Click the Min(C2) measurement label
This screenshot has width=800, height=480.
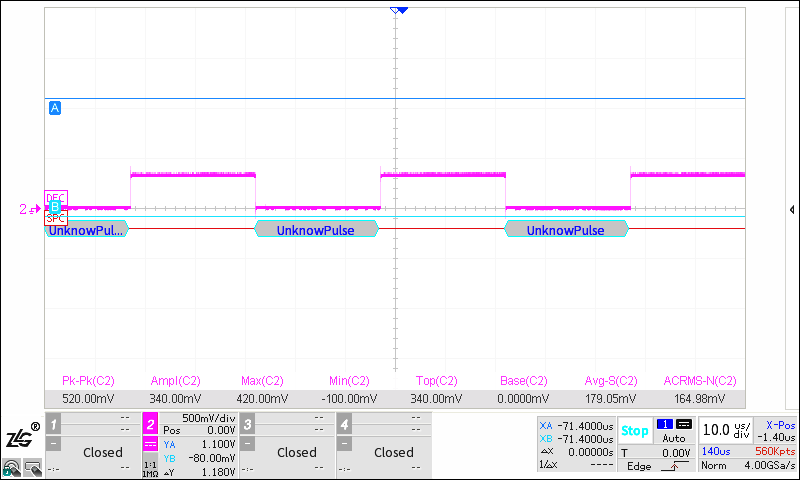point(349,381)
